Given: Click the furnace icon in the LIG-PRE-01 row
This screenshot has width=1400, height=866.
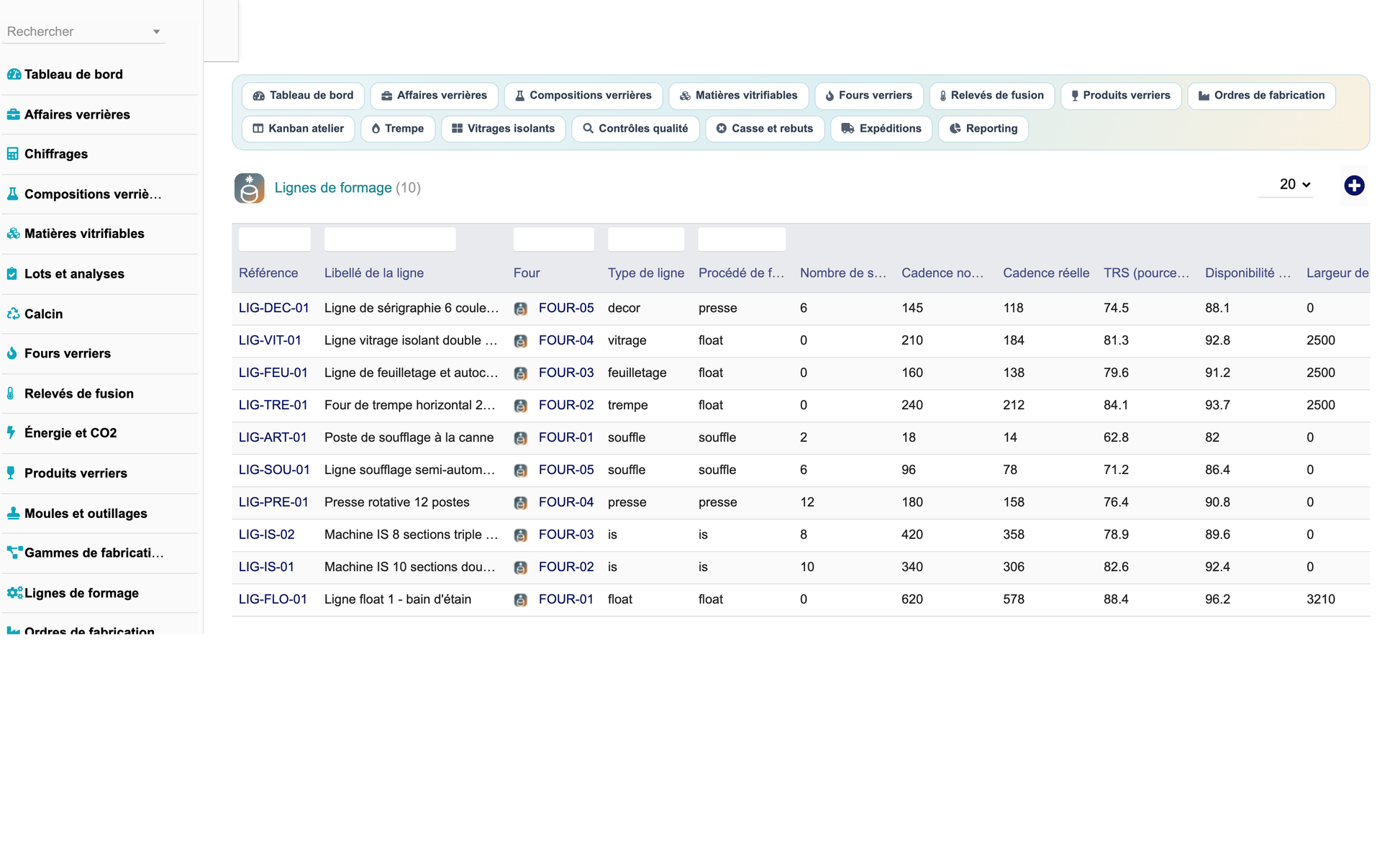Looking at the screenshot, I should 521,503.
